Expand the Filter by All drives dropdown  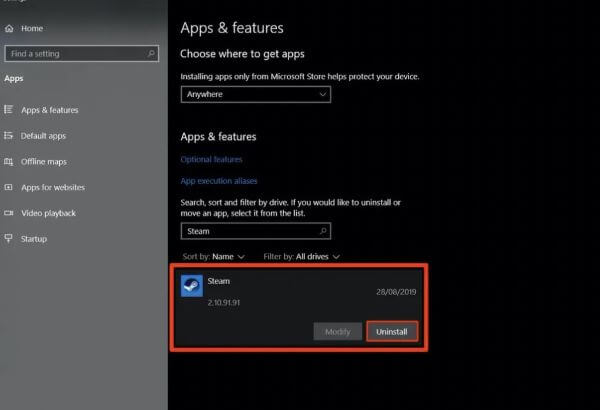click(x=302, y=256)
